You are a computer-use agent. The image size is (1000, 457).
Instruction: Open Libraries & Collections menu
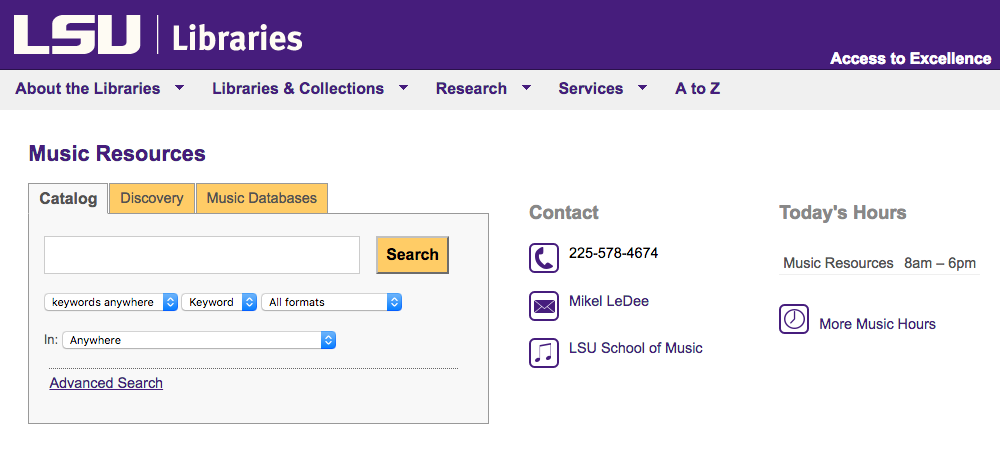[x=298, y=89]
